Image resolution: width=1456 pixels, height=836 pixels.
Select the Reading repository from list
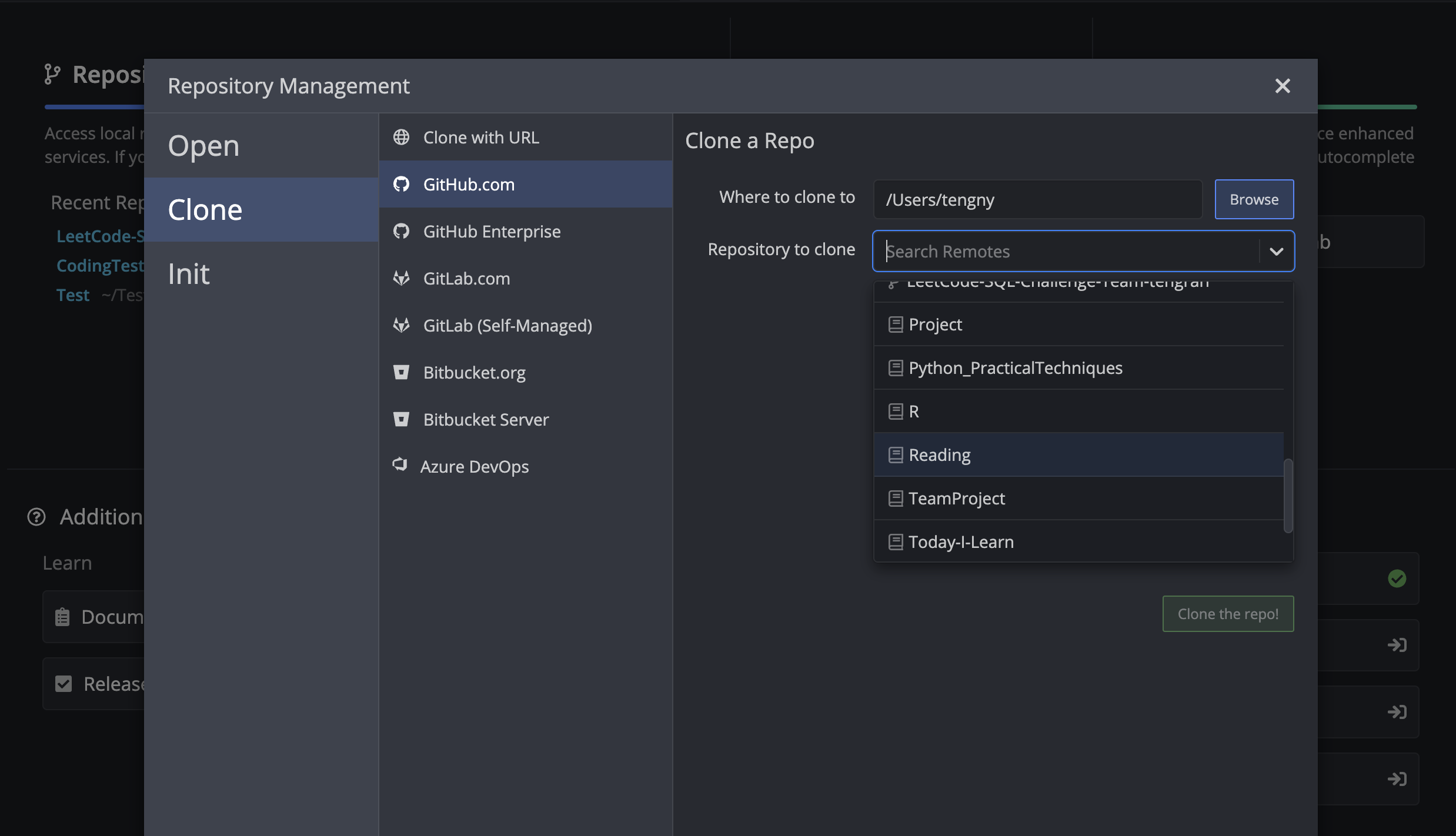pos(1078,454)
